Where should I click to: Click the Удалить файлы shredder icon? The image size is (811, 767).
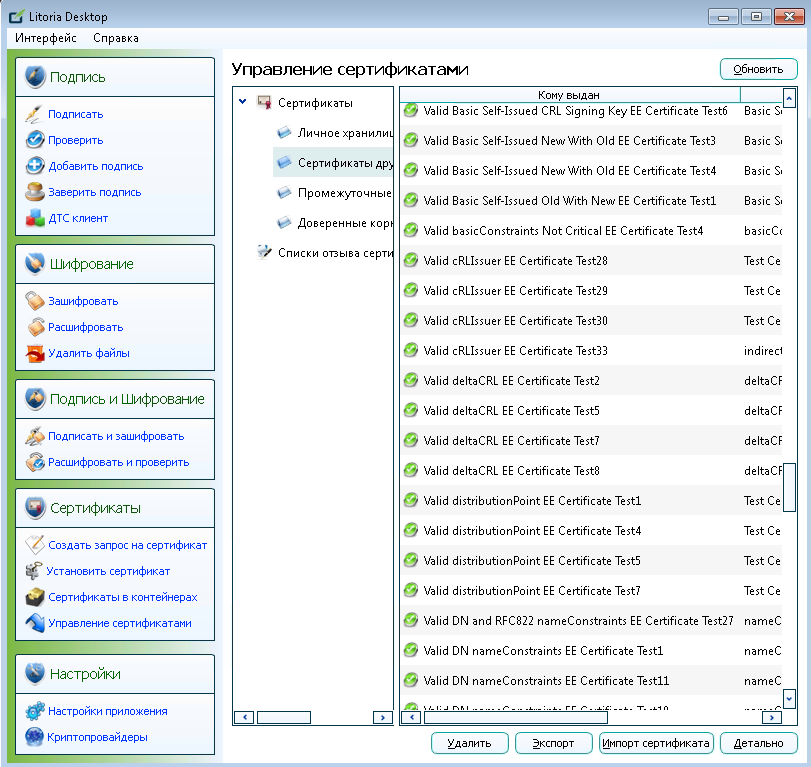(34, 353)
